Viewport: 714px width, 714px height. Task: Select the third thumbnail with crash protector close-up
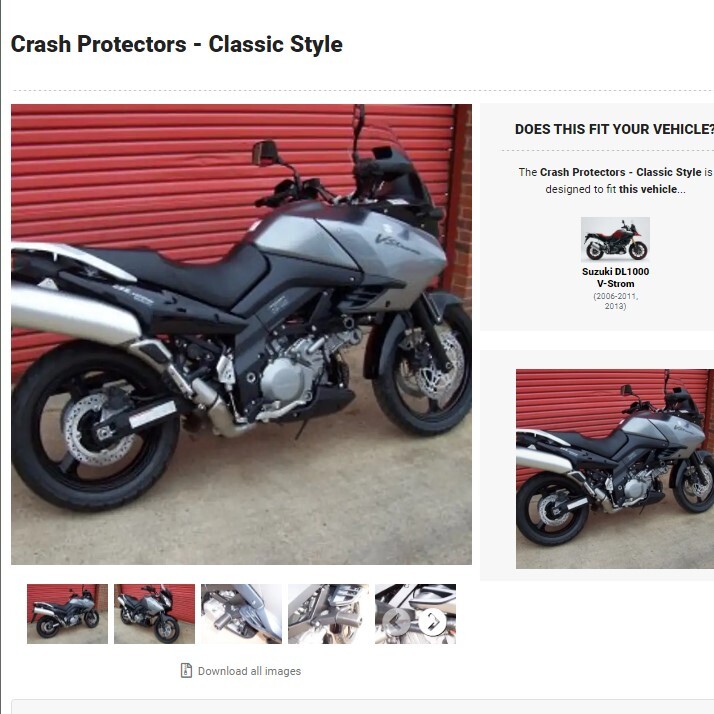(241, 614)
